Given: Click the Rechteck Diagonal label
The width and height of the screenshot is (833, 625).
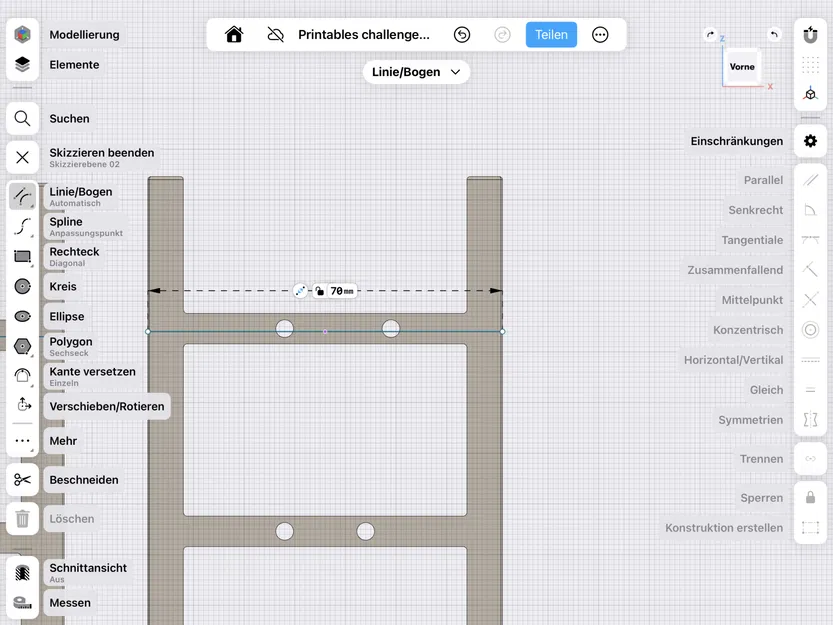Looking at the screenshot, I should point(74,257).
